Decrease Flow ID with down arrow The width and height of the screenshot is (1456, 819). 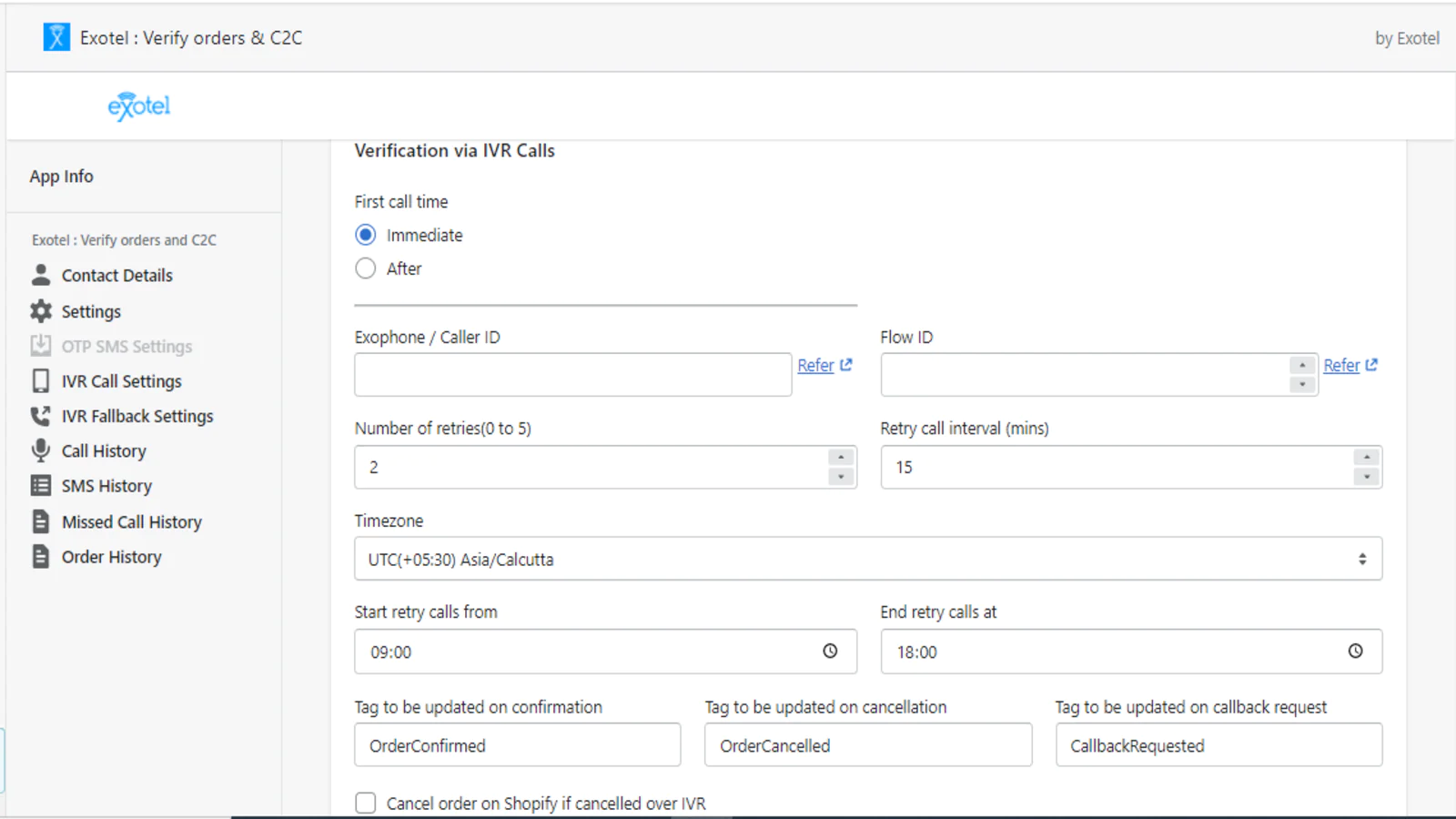pos(1303,385)
